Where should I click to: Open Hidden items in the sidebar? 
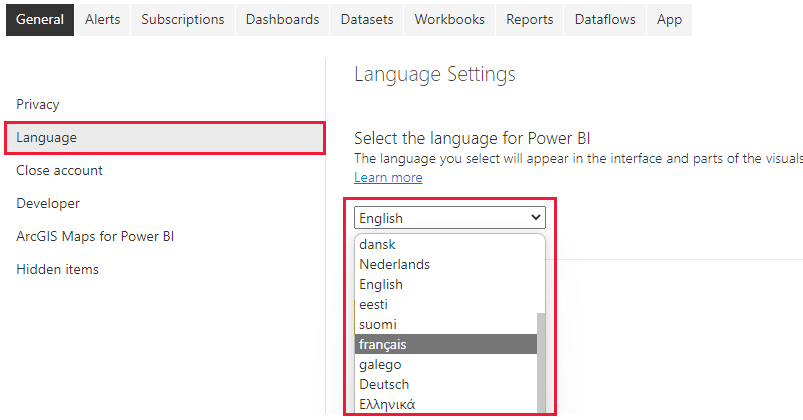[x=57, y=269]
